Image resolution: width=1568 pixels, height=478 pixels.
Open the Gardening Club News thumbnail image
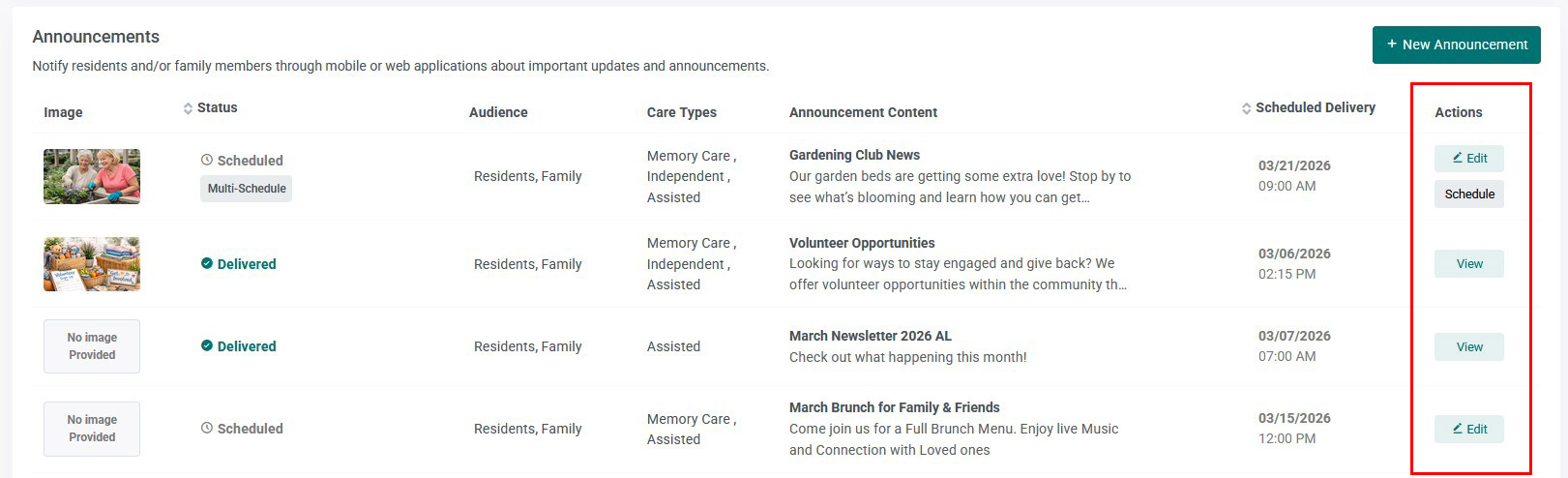pyautogui.click(x=92, y=176)
